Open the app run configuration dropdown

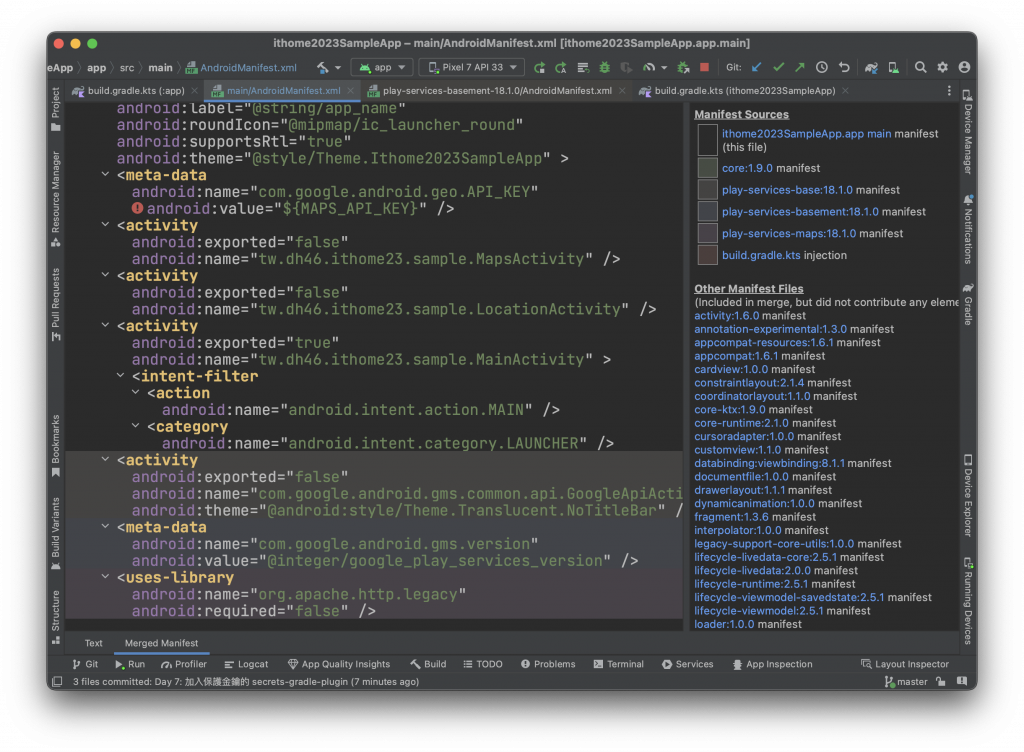tap(382, 67)
